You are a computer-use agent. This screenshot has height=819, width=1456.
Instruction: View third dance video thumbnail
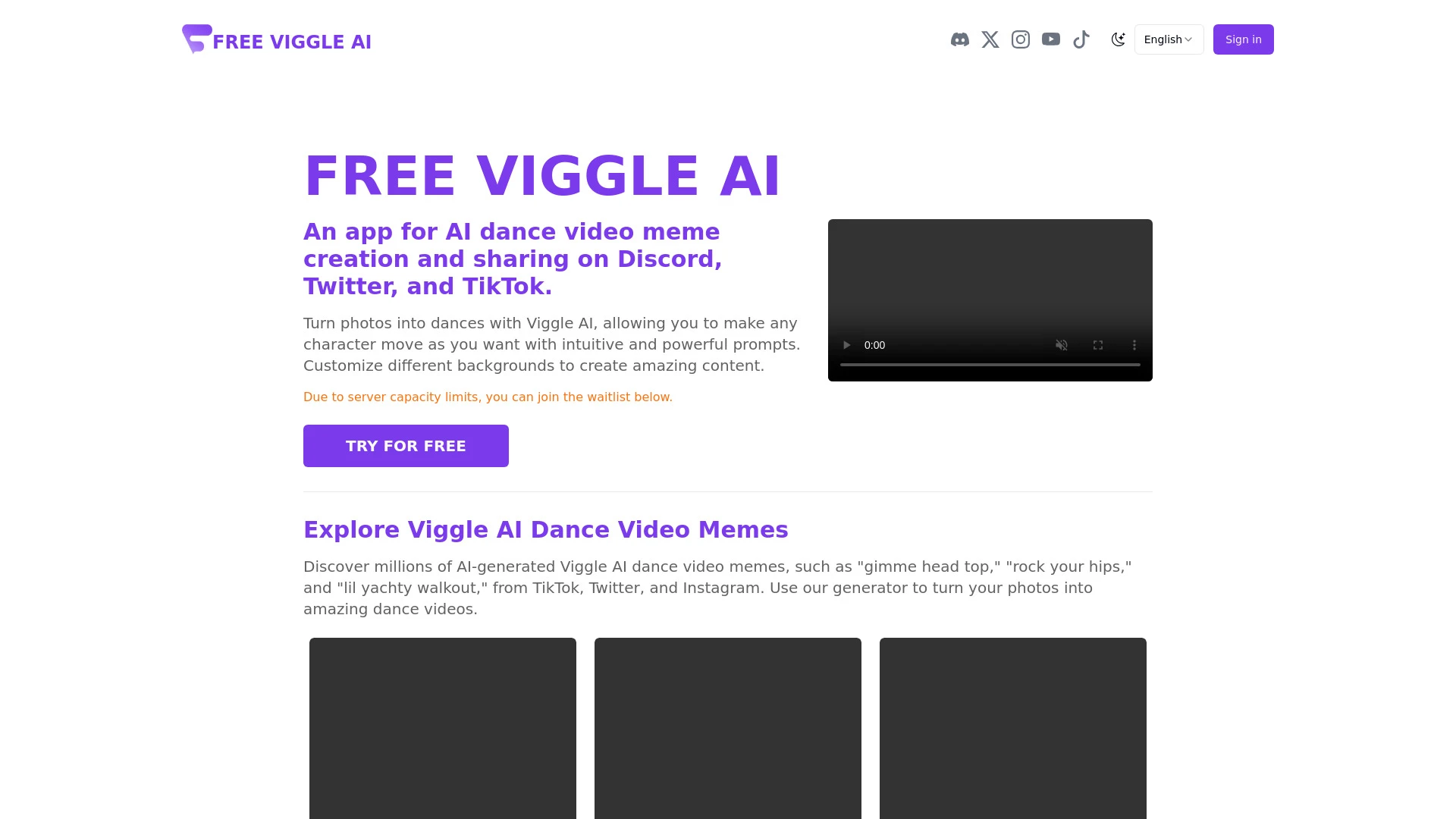tap(1013, 728)
